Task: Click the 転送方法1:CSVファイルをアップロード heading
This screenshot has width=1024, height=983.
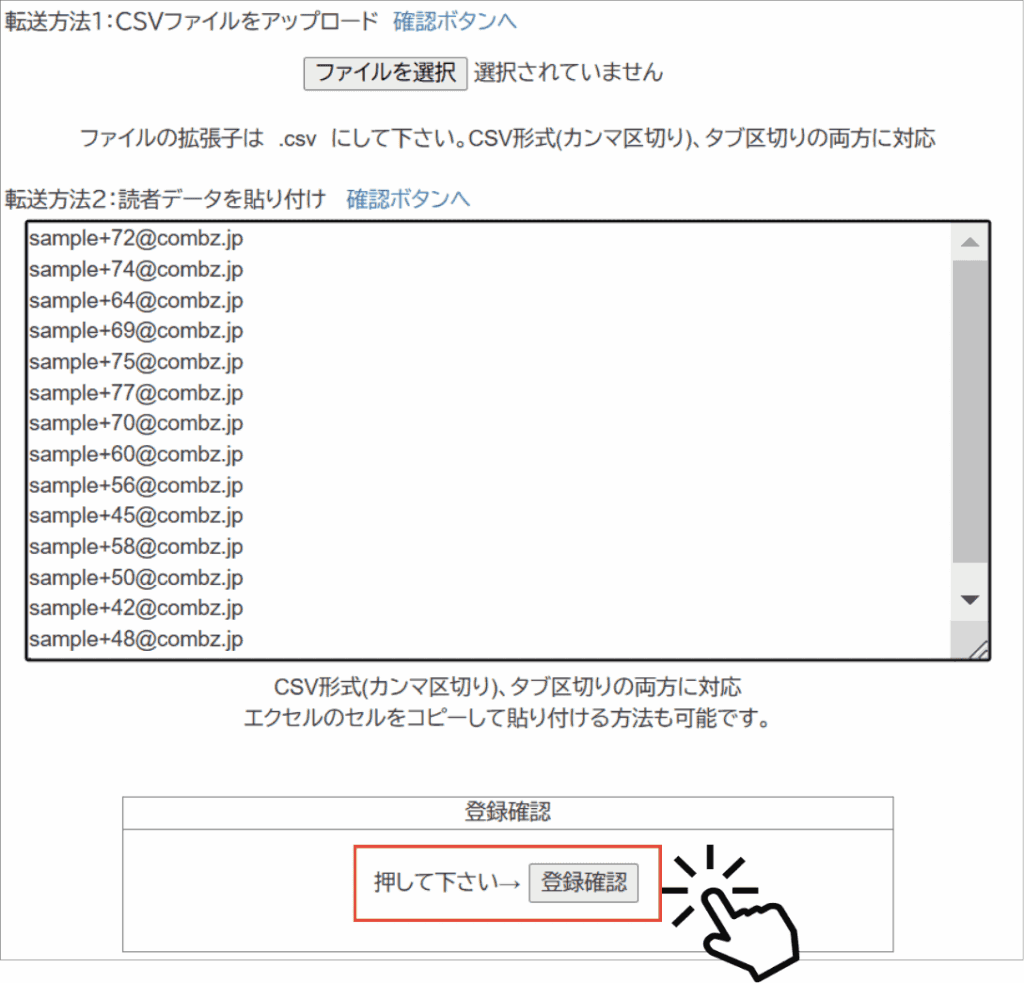Action: click(x=191, y=22)
